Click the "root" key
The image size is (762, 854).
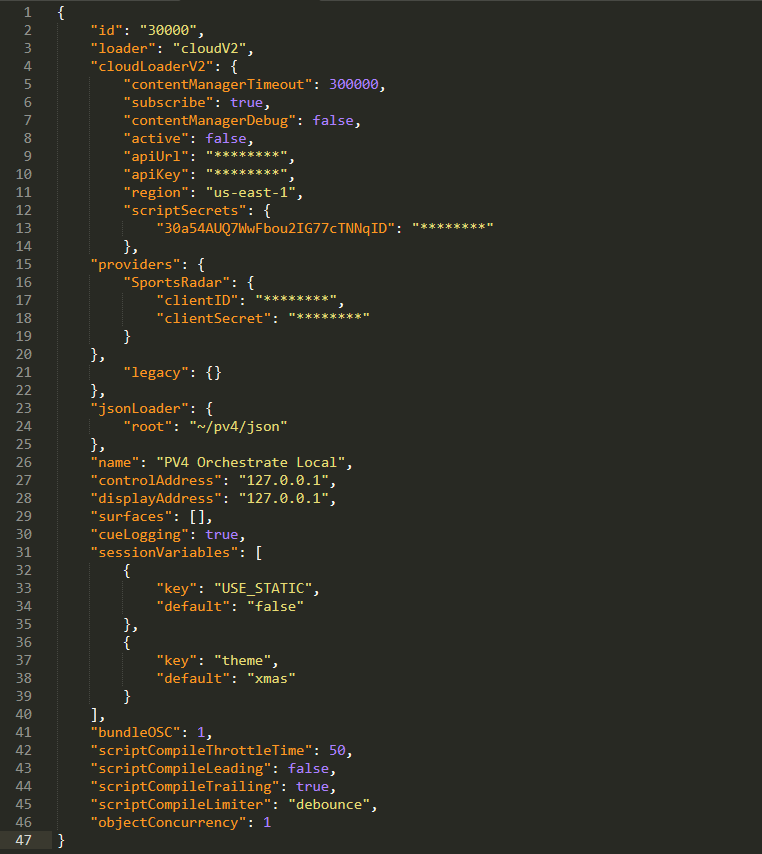pos(148,426)
